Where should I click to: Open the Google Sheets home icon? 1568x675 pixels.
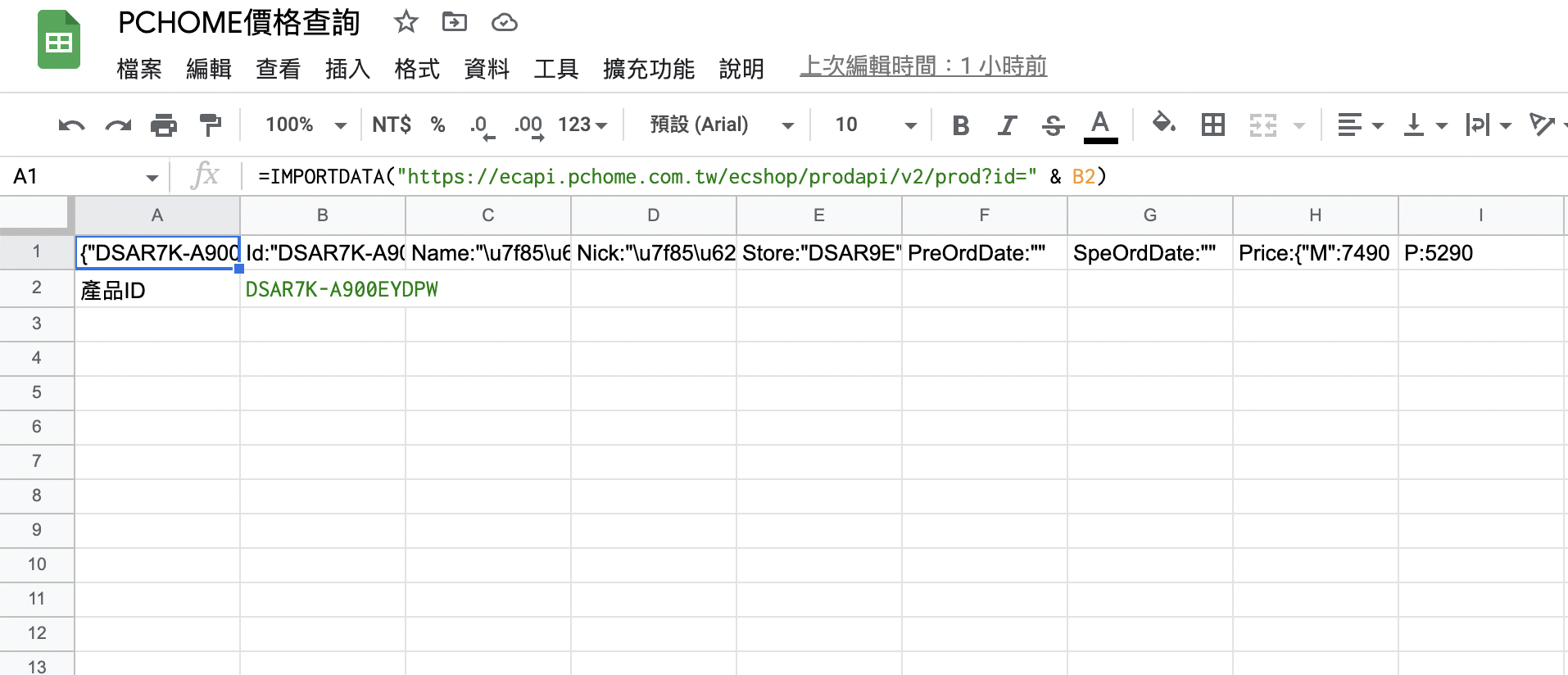pos(59,40)
